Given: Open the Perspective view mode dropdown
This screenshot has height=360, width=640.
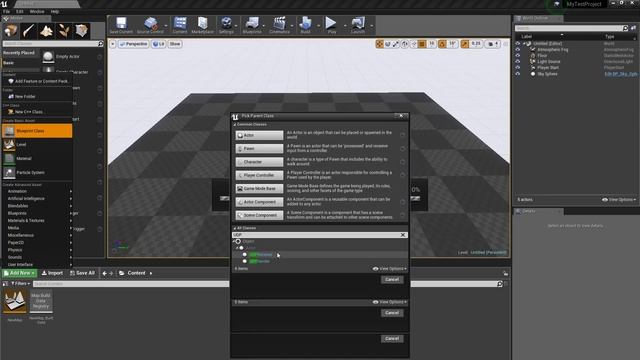Looking at the screenshot, I should (x=133, y=44).
